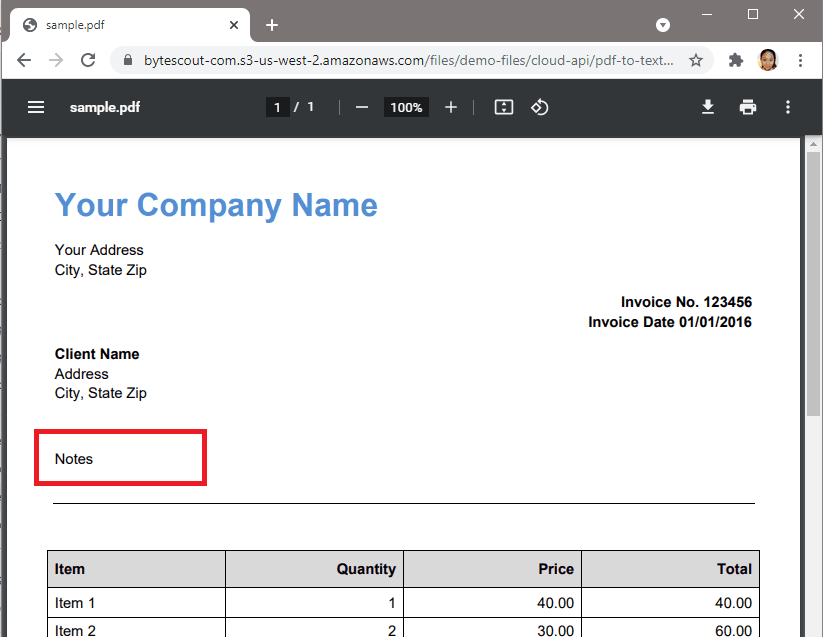Open the PDF more options menu
Screen dimensions: 823x637
click(x=788, y=107)
